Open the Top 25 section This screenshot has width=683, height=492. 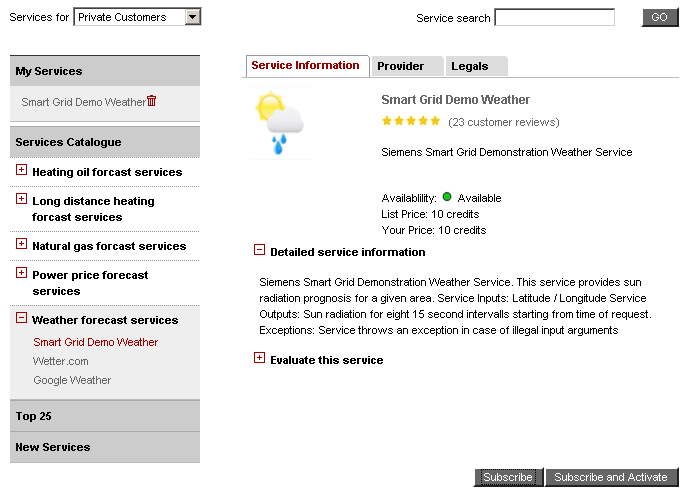[x=105, y=416]
